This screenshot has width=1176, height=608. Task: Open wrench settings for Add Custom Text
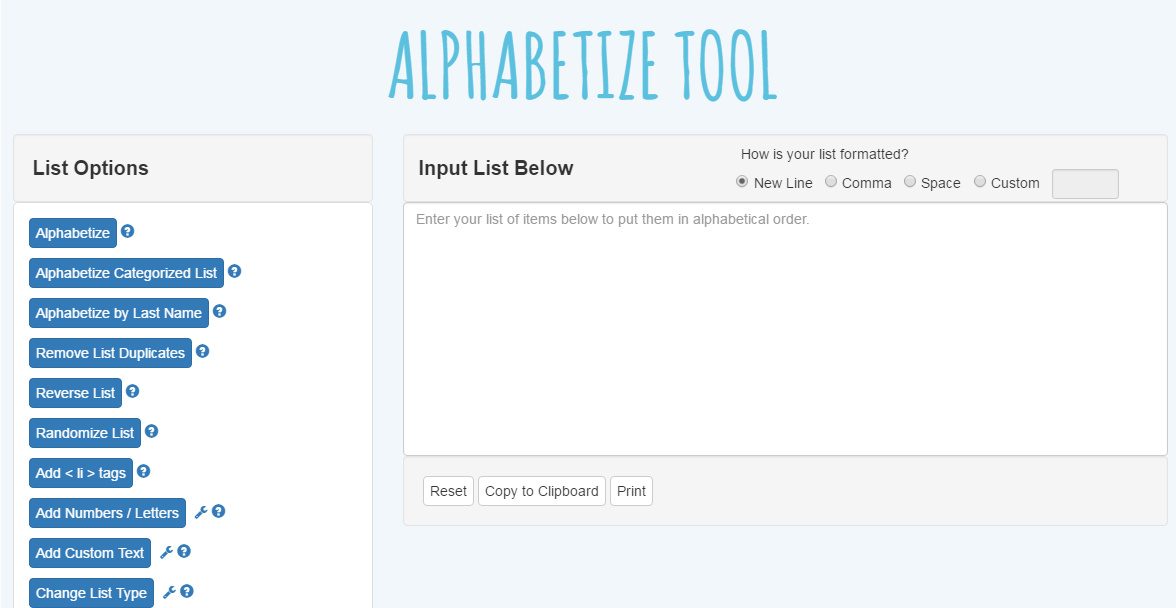tap(166, 552)
